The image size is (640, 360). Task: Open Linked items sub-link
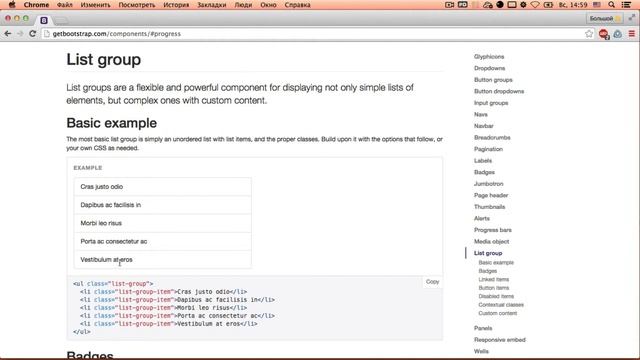(x=493, y=280)
